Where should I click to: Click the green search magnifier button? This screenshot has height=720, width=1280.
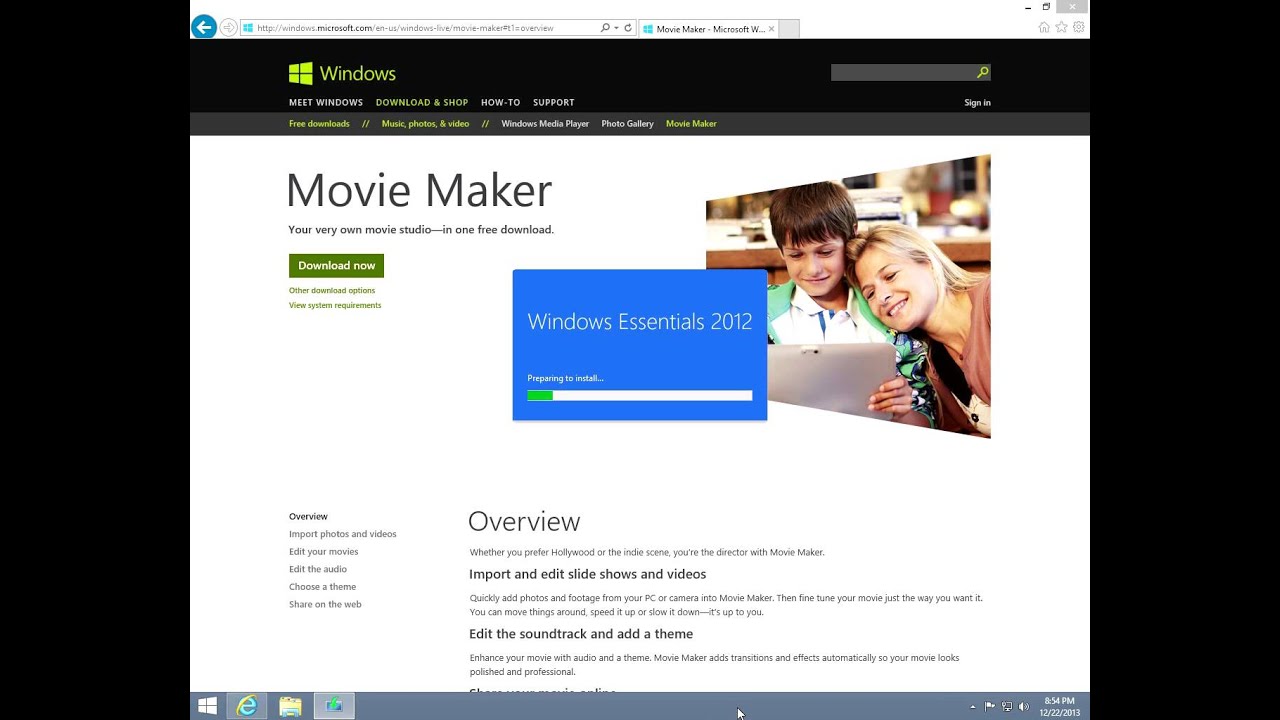point(983,72)
